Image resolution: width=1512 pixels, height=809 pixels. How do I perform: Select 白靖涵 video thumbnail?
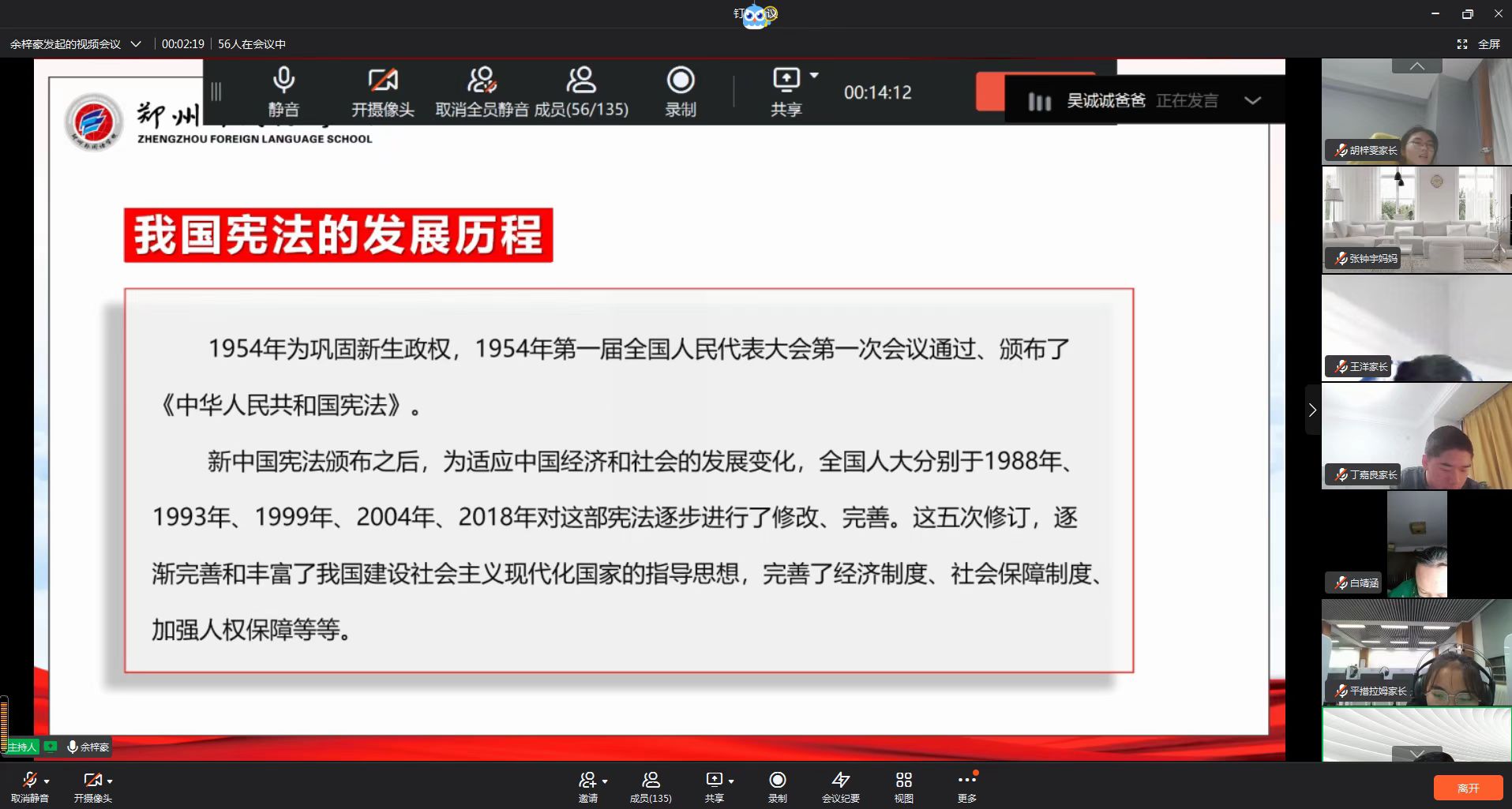tap(1416, 544)
